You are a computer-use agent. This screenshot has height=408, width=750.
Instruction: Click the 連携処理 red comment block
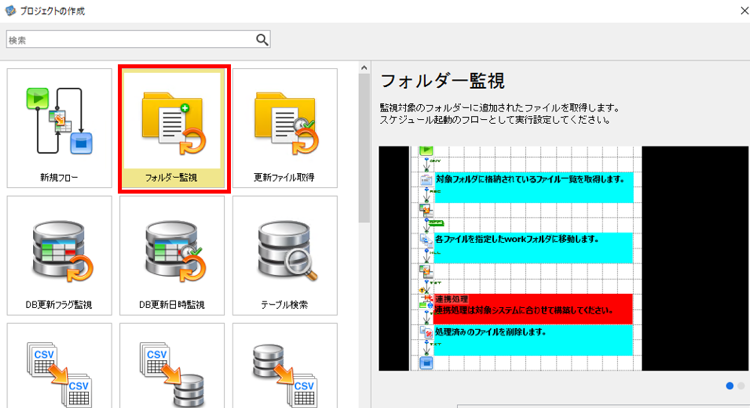pos(533,309)
